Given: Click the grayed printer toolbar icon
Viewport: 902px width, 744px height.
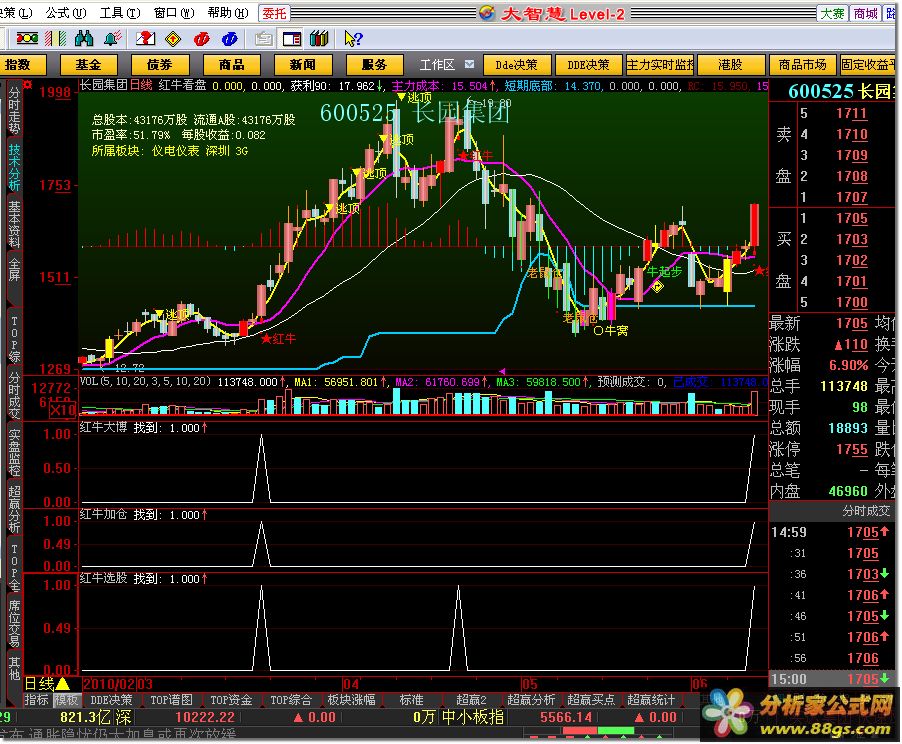Looking at the screenshot, I should click(263, 39).
